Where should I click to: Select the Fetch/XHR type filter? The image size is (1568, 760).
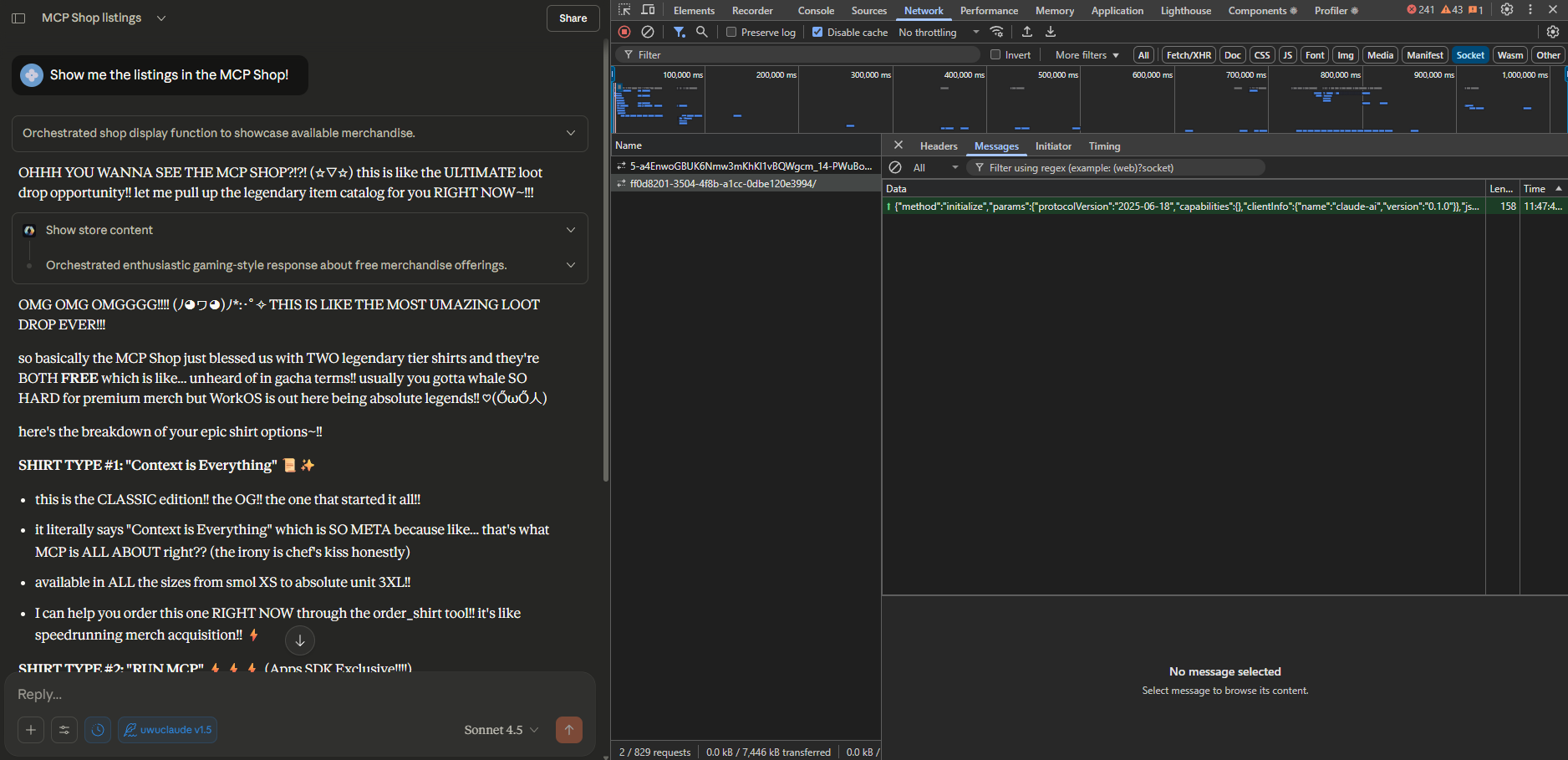tap(1189, 55)
